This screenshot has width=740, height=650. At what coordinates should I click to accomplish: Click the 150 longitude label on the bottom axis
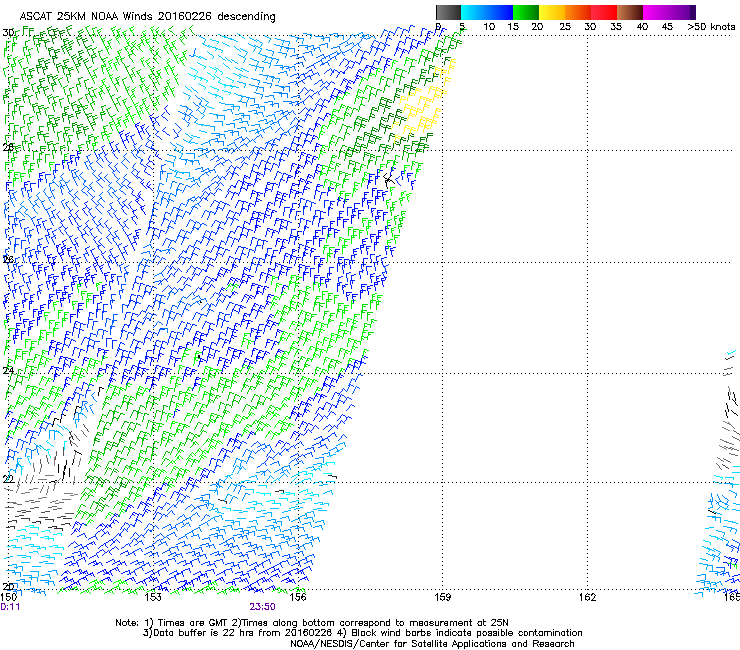8,597
